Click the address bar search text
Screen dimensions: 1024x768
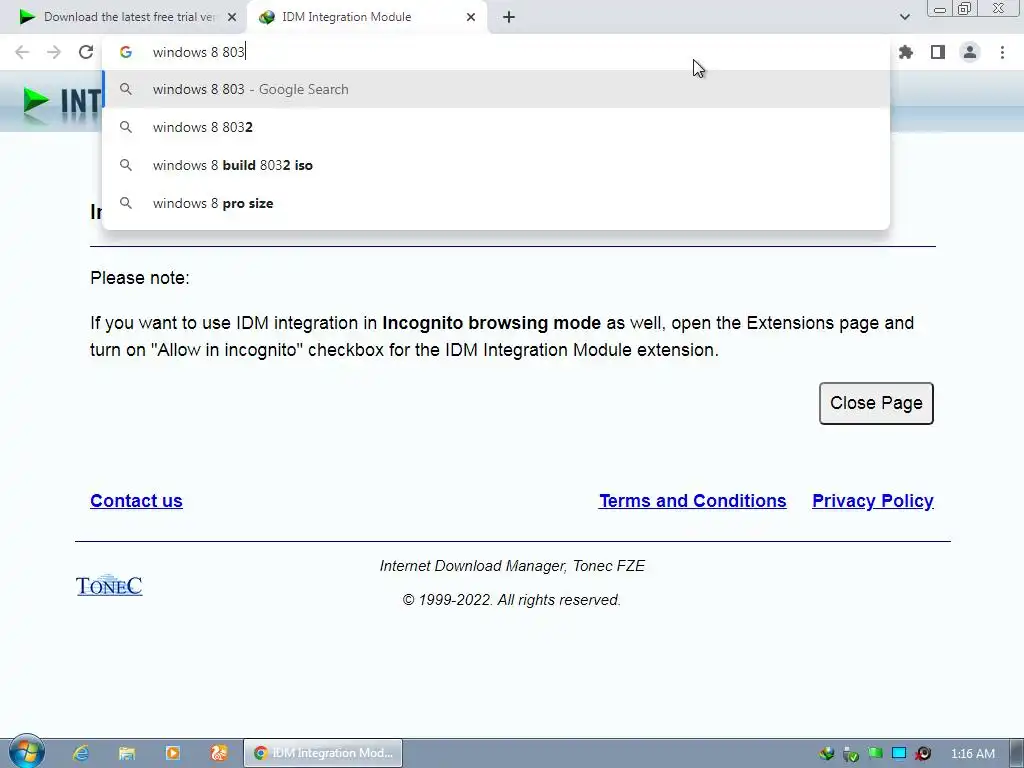point(199,52)
